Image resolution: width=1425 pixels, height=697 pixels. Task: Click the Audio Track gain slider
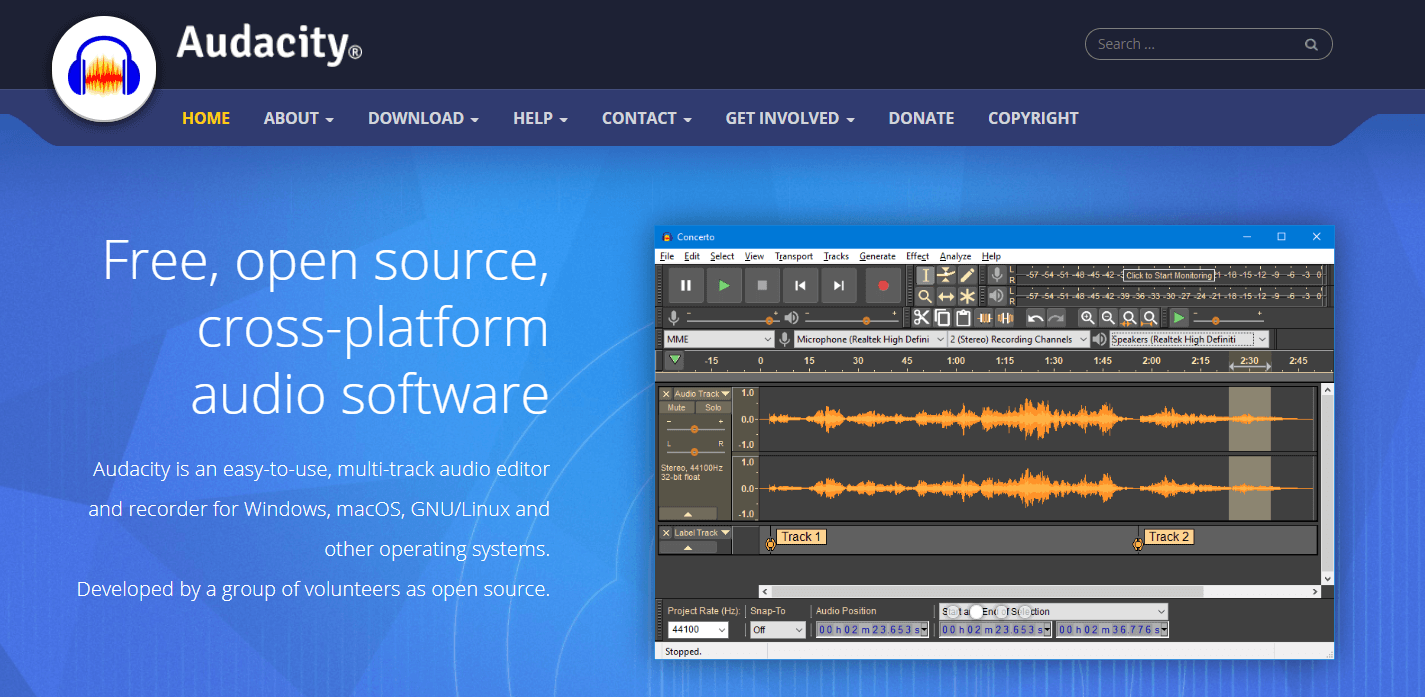pos(694,428)
